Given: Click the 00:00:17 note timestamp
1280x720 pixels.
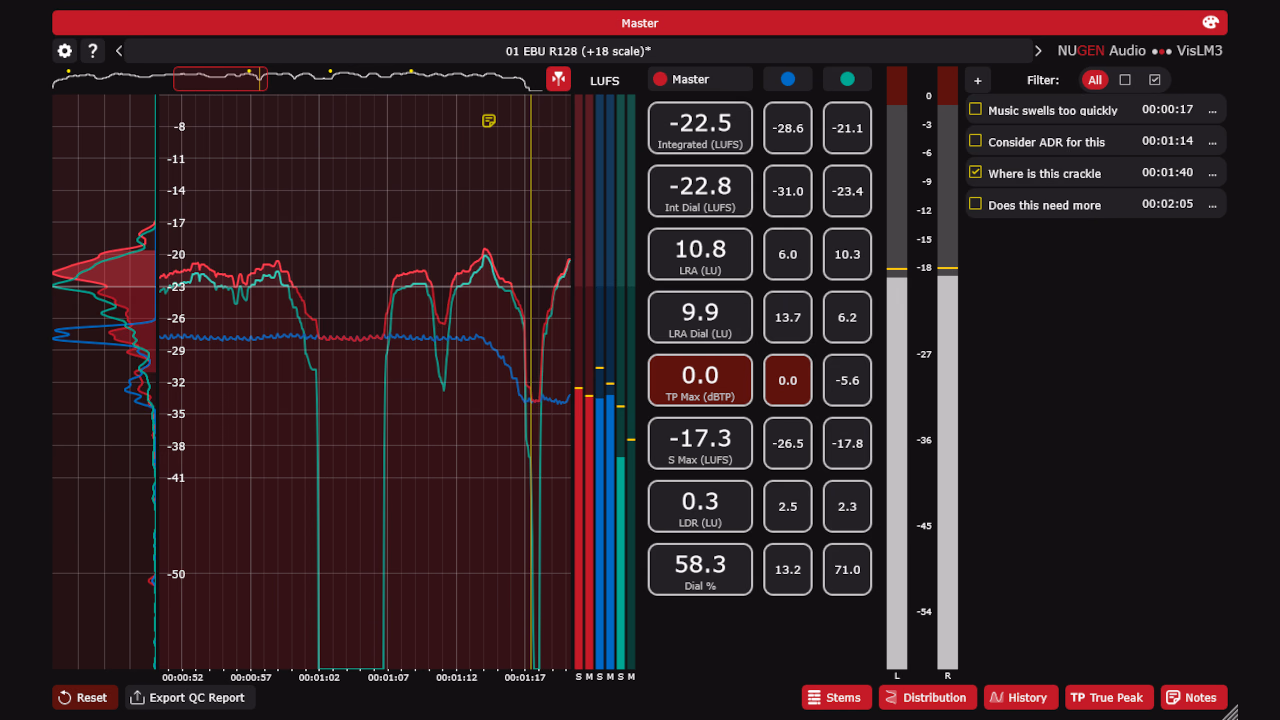Looking at the screenshot, I should tap(1168, 110).
